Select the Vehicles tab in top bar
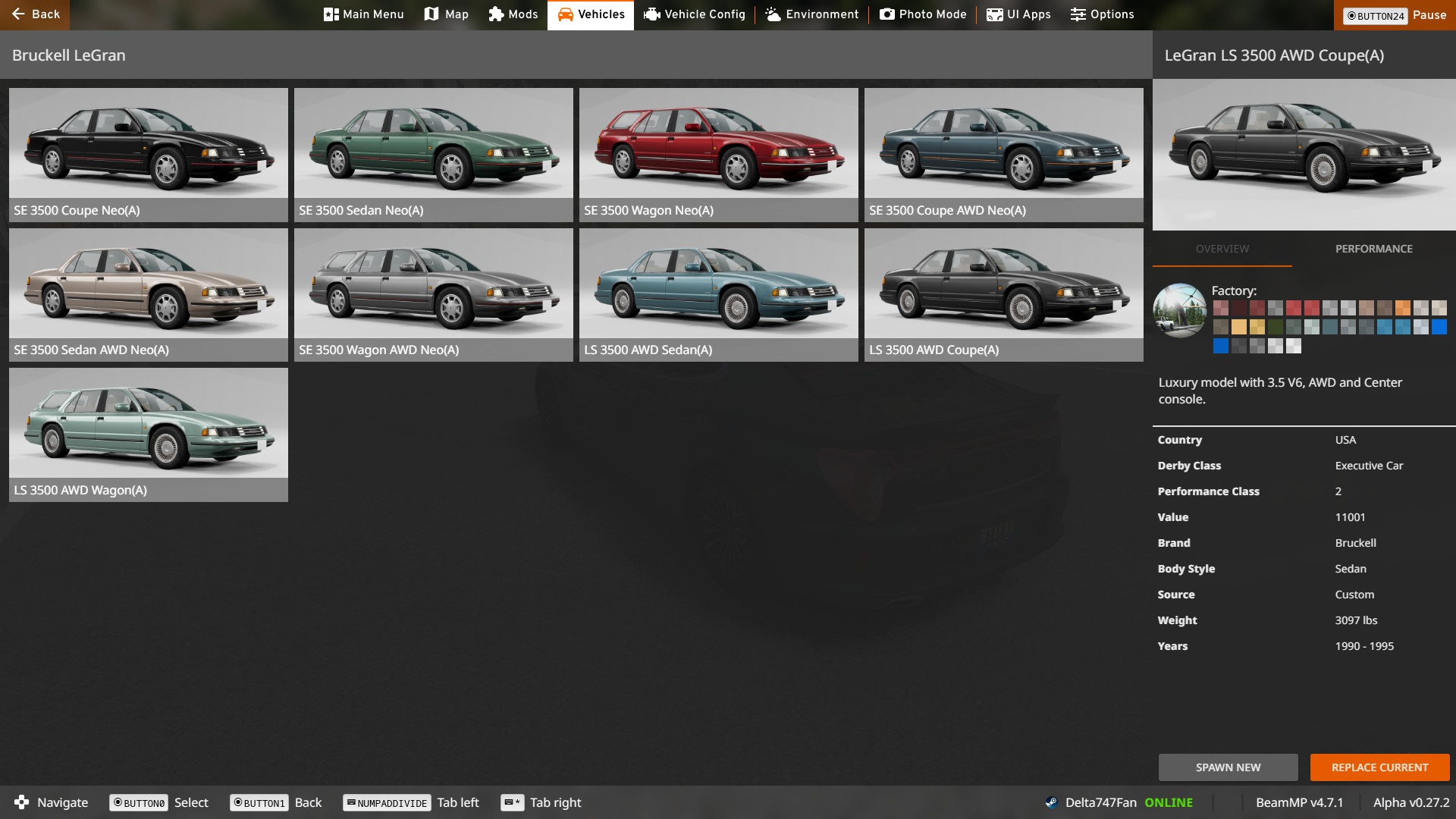Image resolution: width=1456 pixels, height=819 pixels. [x=591, y=14]
